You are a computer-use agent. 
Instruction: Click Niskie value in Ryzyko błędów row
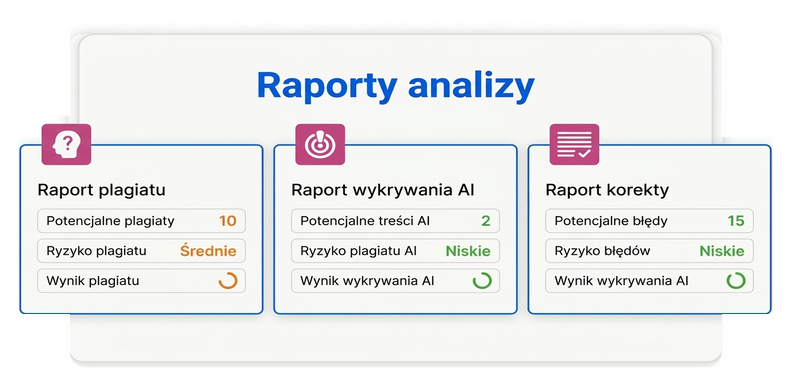pos(722,251)
